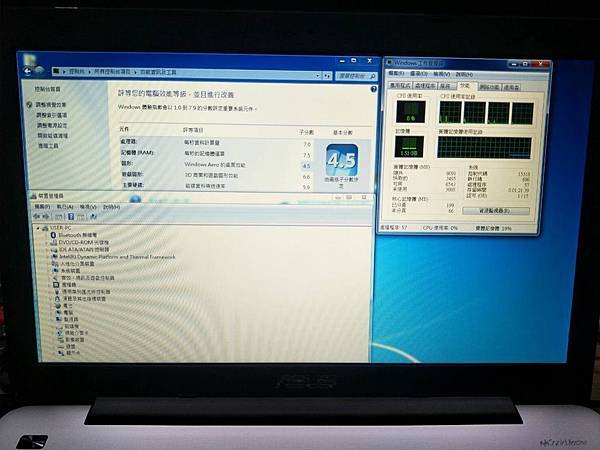Screen dimensions: 600x450
Task: Click the Bluetooth radio device icon
Action: pyautogui.click(x=54, y=235)
